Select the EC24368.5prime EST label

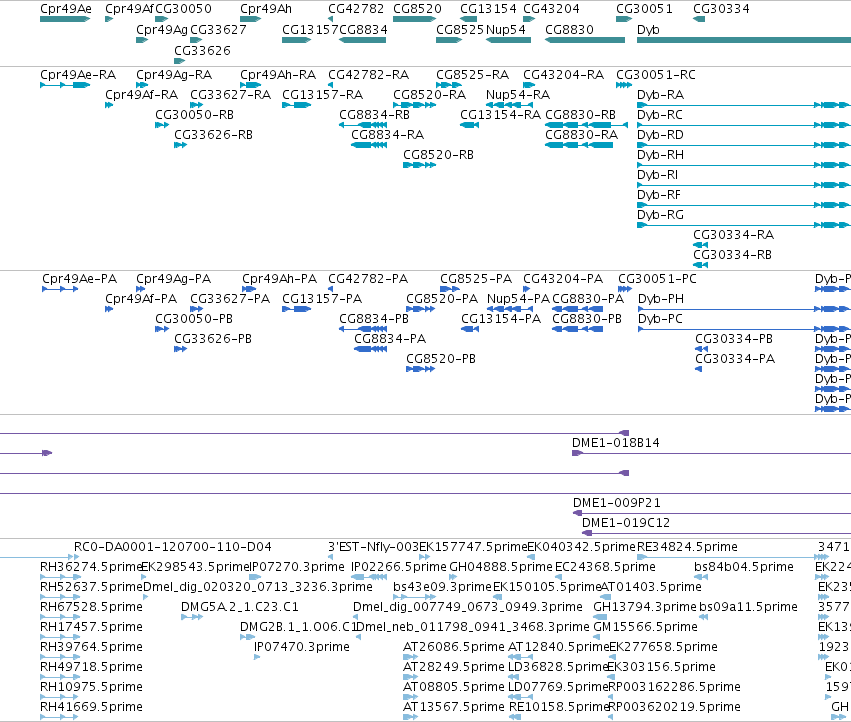click(x=605, y=567)
